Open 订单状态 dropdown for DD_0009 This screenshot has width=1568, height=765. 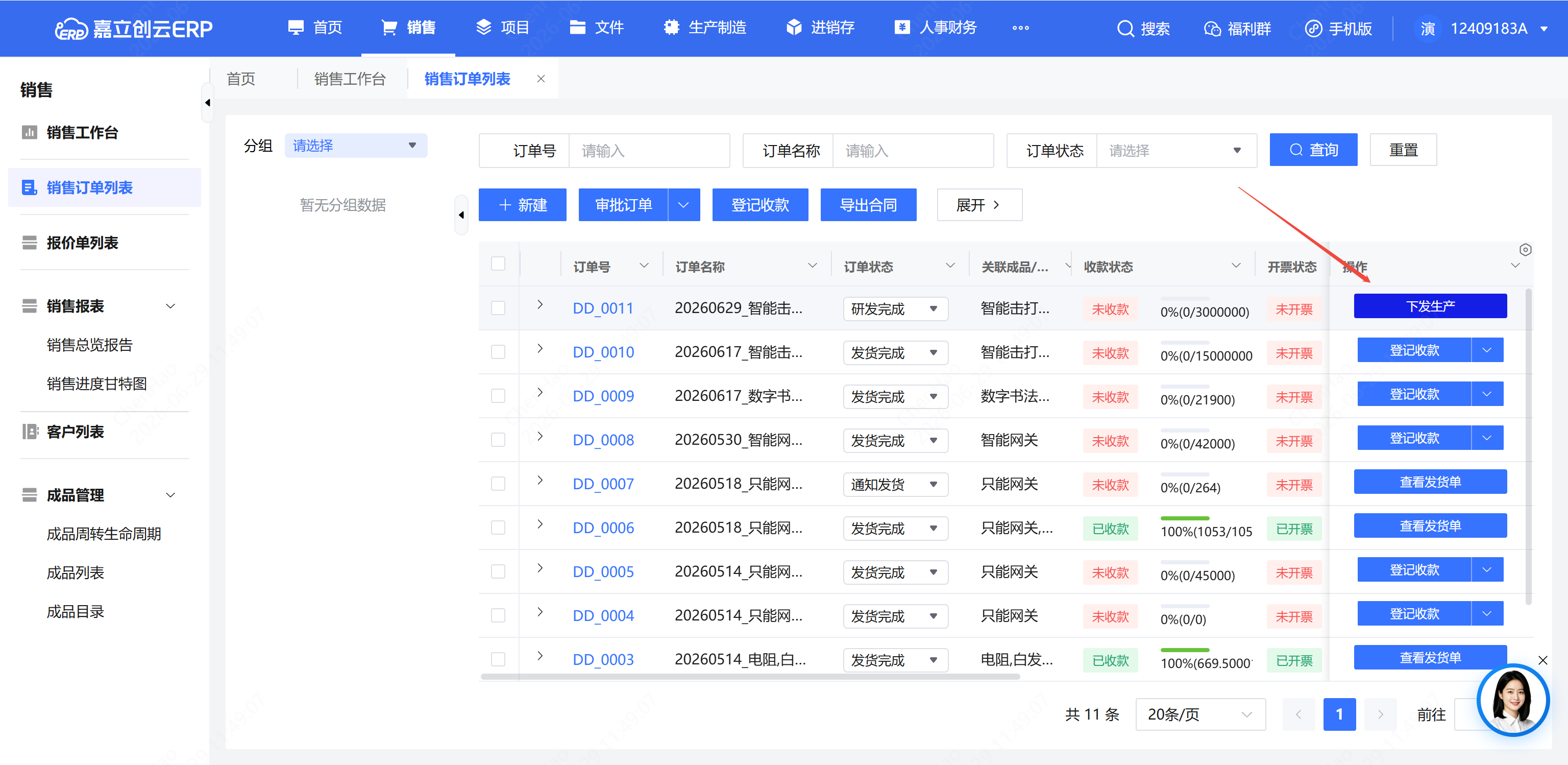[x=895, y=396]
